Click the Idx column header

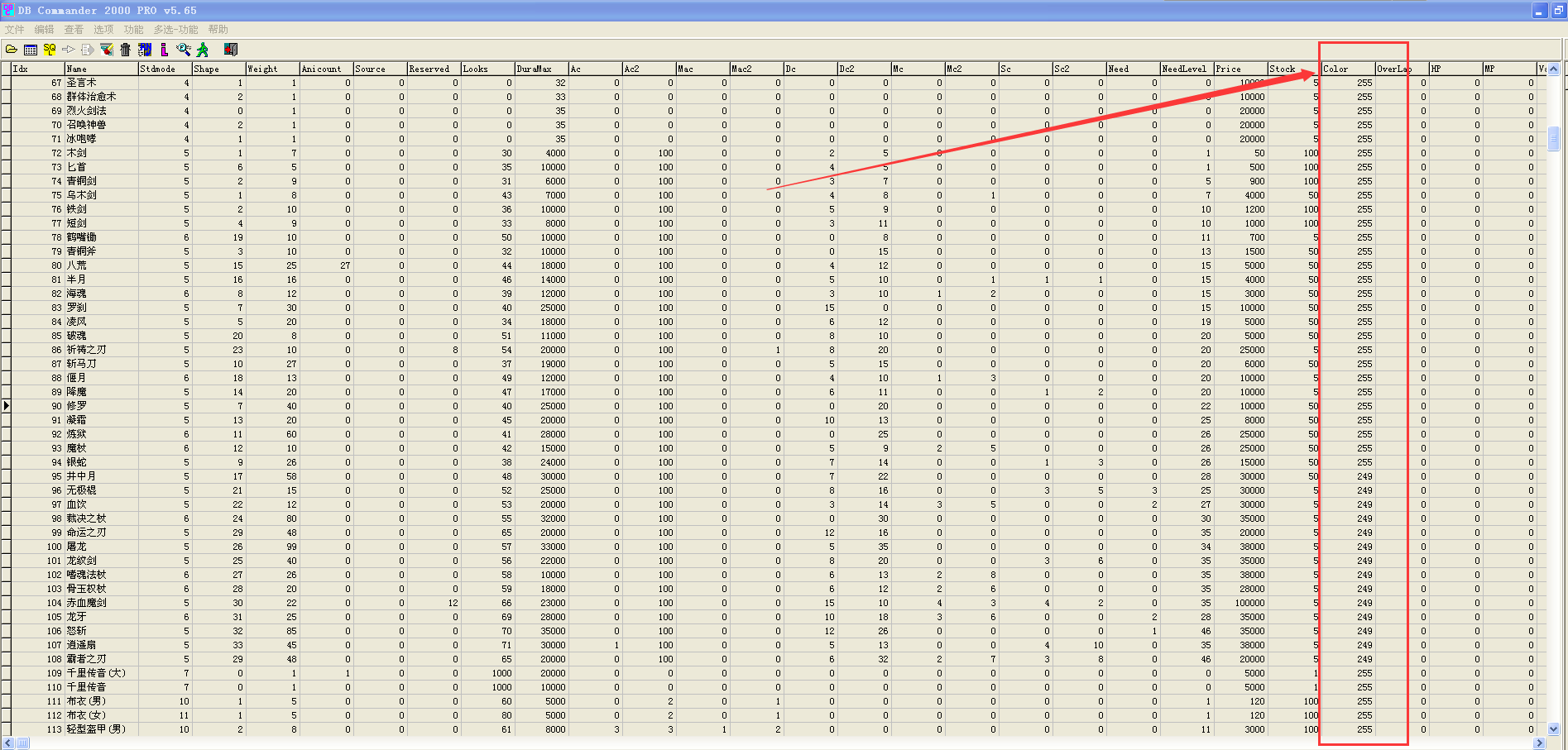(x=38, y=69)
